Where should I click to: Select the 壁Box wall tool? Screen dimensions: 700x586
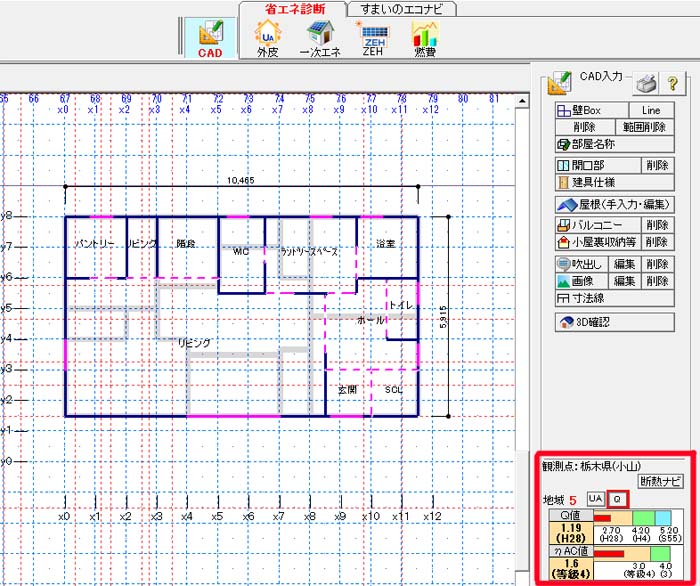(x=592, y=110)
